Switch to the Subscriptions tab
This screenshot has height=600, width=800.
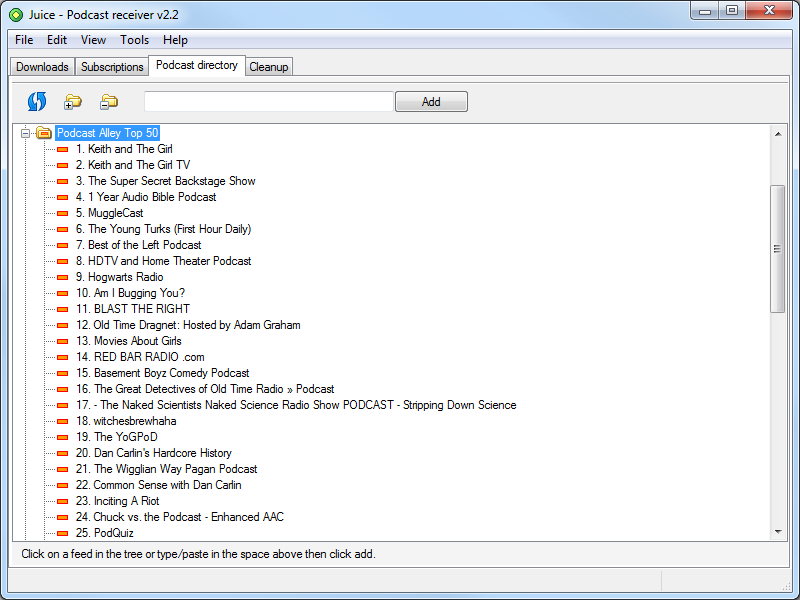(x=112, y=67)
